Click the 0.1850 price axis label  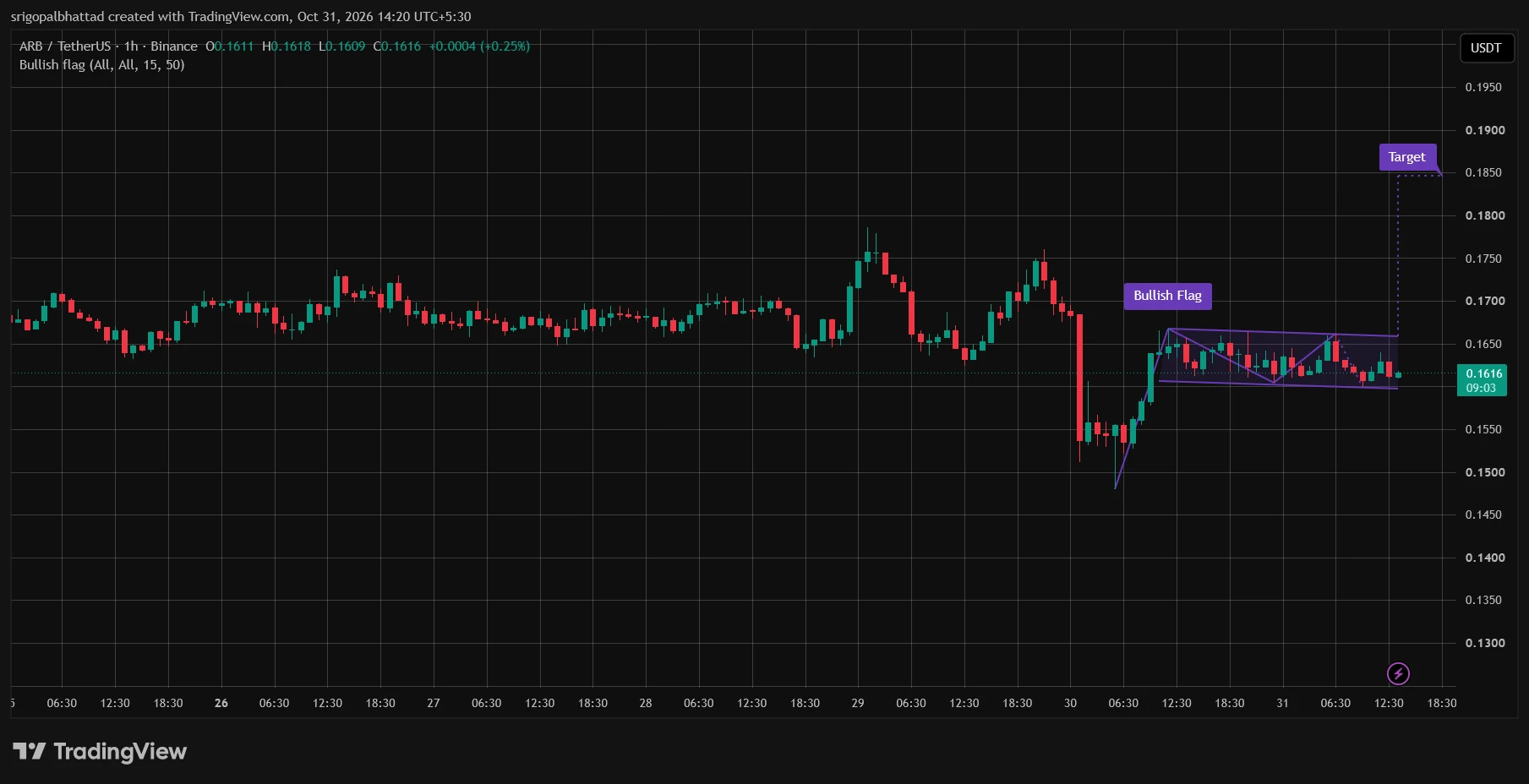[x=1484, y=172]
